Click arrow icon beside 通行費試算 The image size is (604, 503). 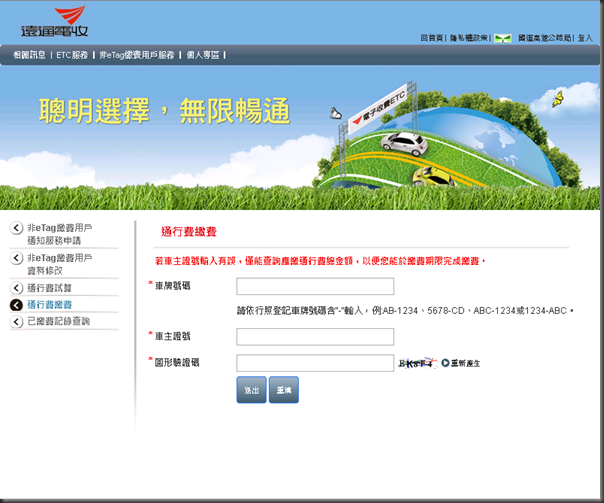16,288
